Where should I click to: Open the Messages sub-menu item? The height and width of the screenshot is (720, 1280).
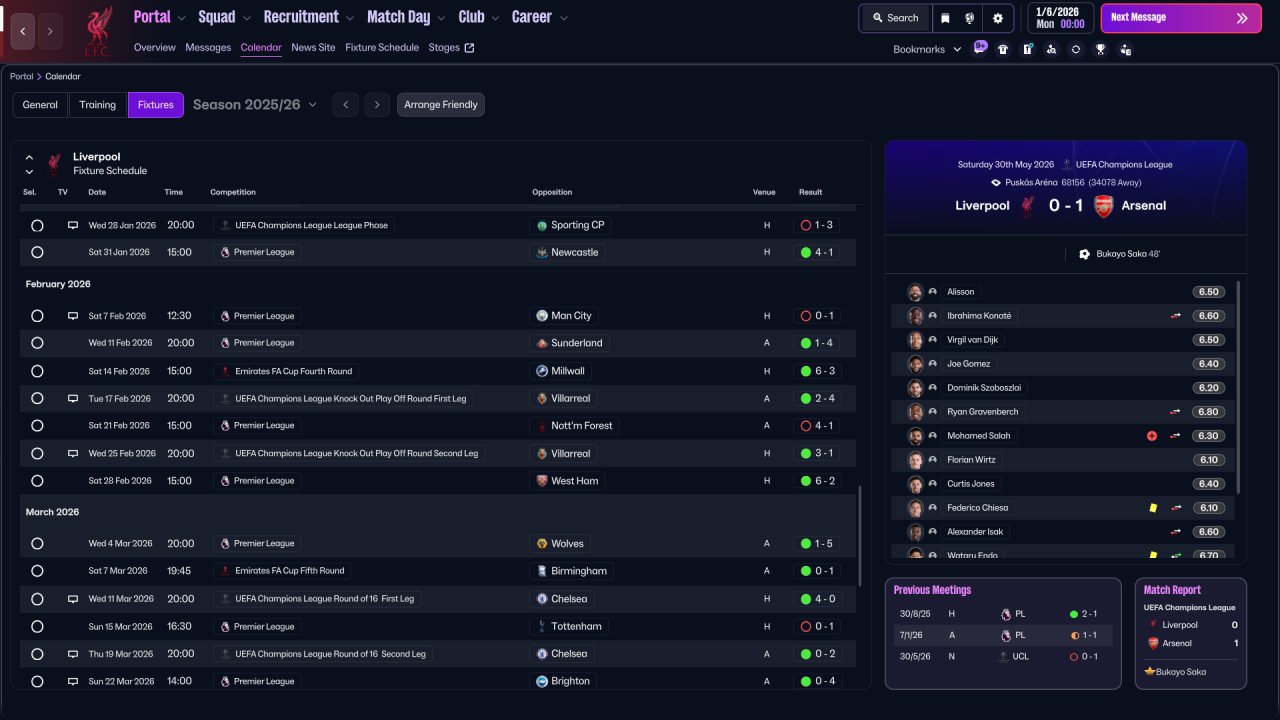(x=208, y=48)
